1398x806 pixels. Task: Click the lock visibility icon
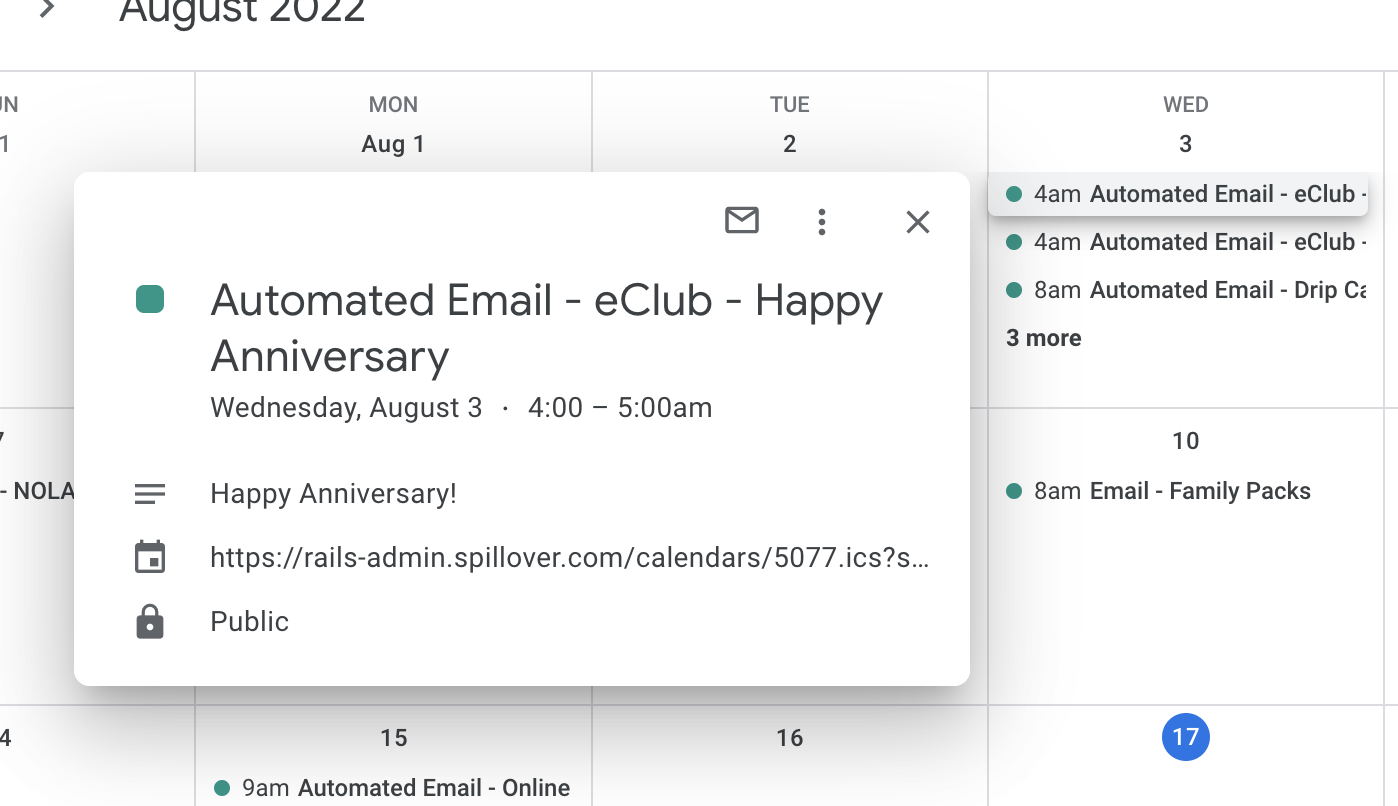pos(150,622)
